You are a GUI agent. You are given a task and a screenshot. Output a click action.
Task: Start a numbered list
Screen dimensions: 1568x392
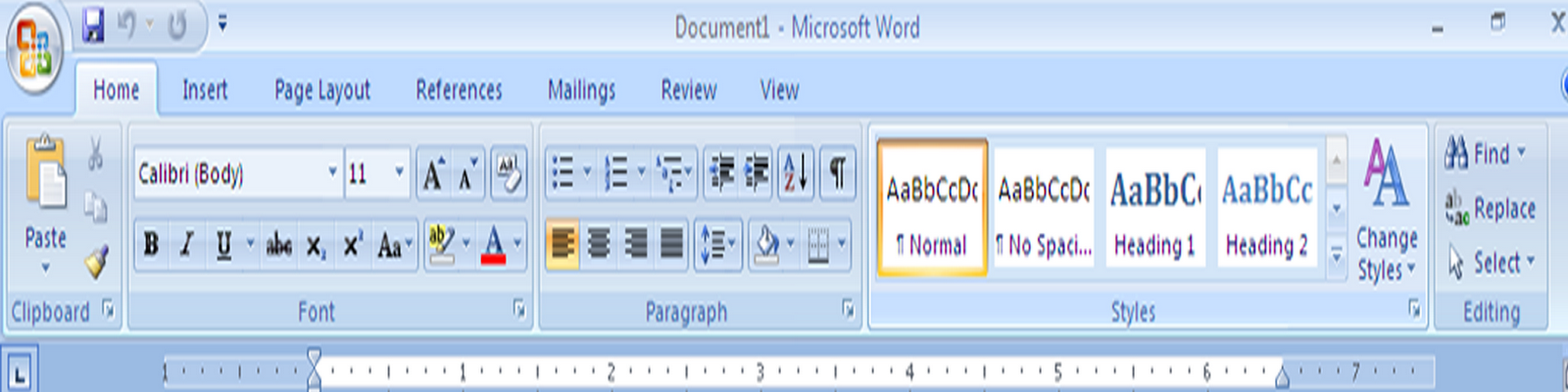point(616,174)
